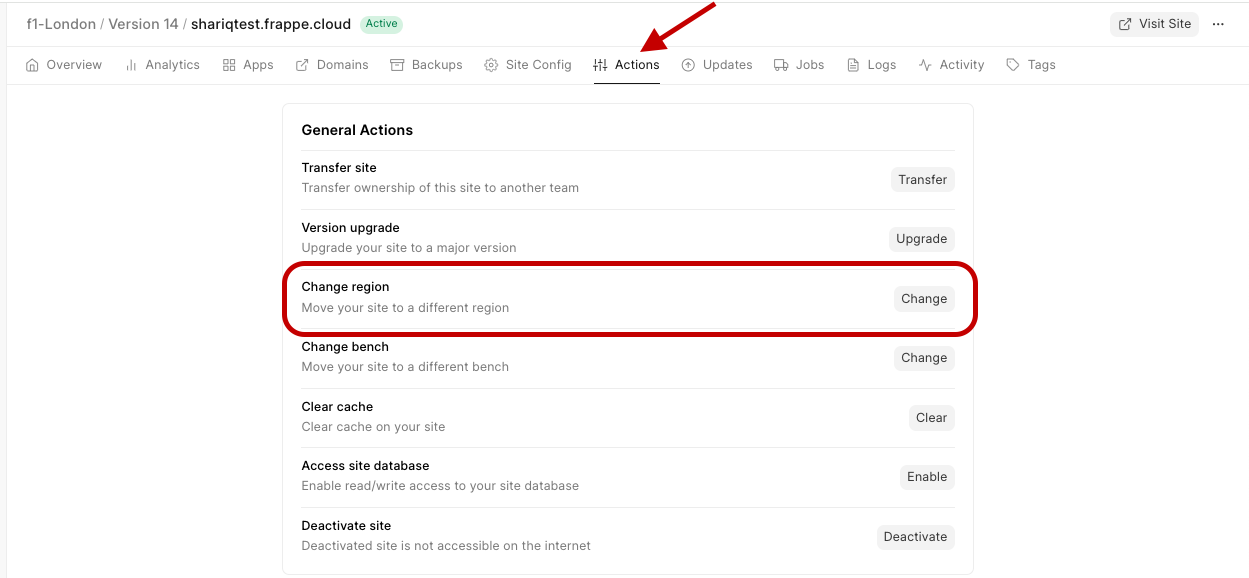1249x578 pixels.
Task: Click the Backups archive icon
Action: point(397,65)
